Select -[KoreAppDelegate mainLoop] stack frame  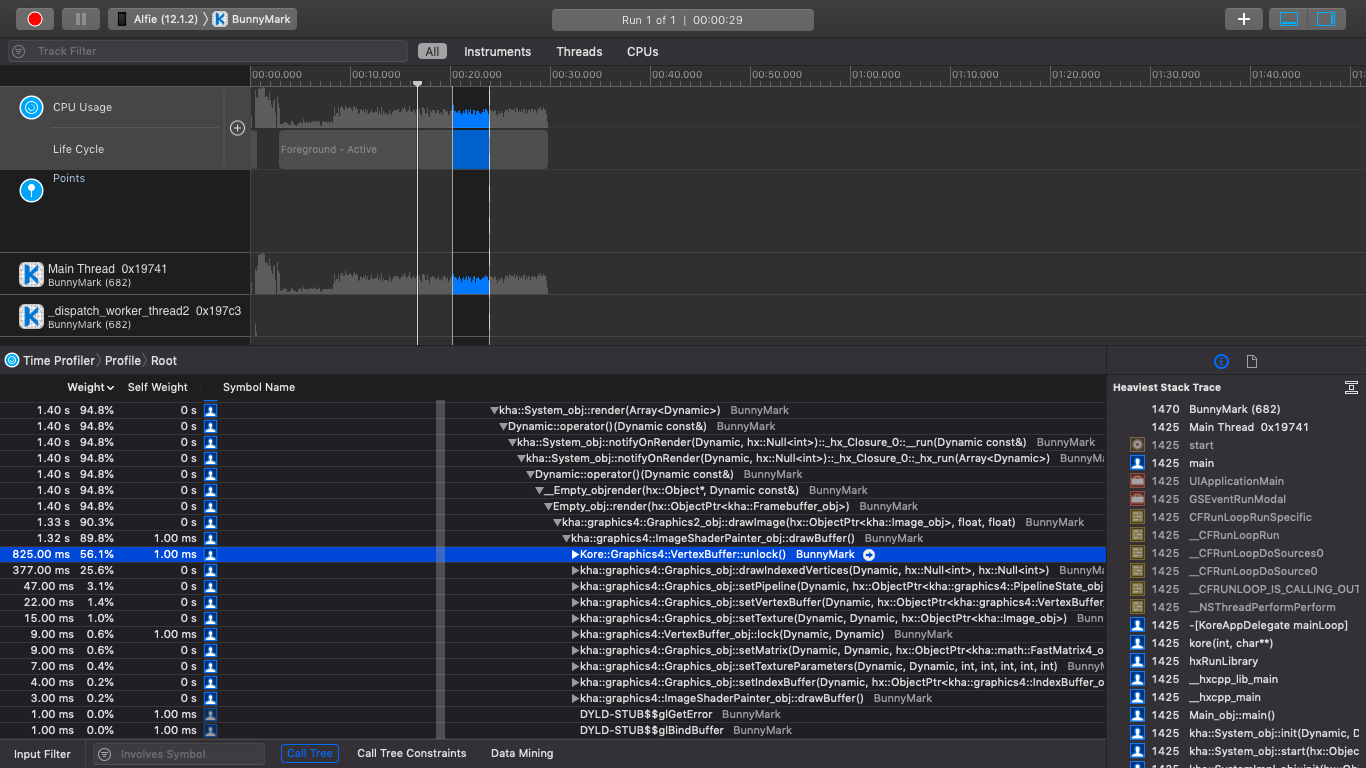(1236, 625)
